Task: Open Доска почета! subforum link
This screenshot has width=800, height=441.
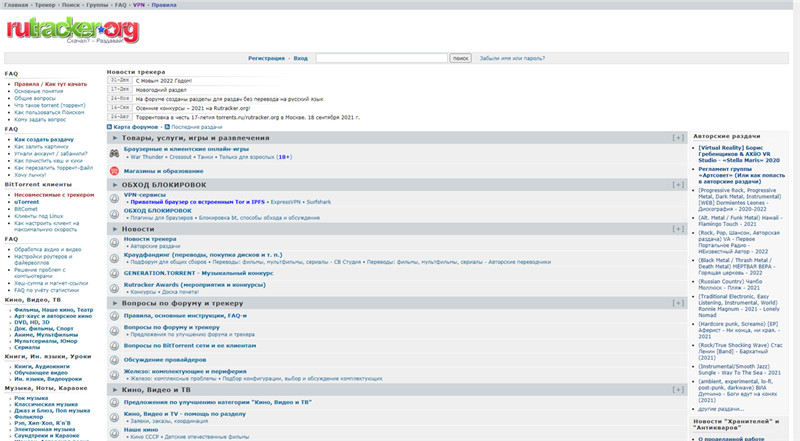Action: pyautogui.click(x=181, y=292)
